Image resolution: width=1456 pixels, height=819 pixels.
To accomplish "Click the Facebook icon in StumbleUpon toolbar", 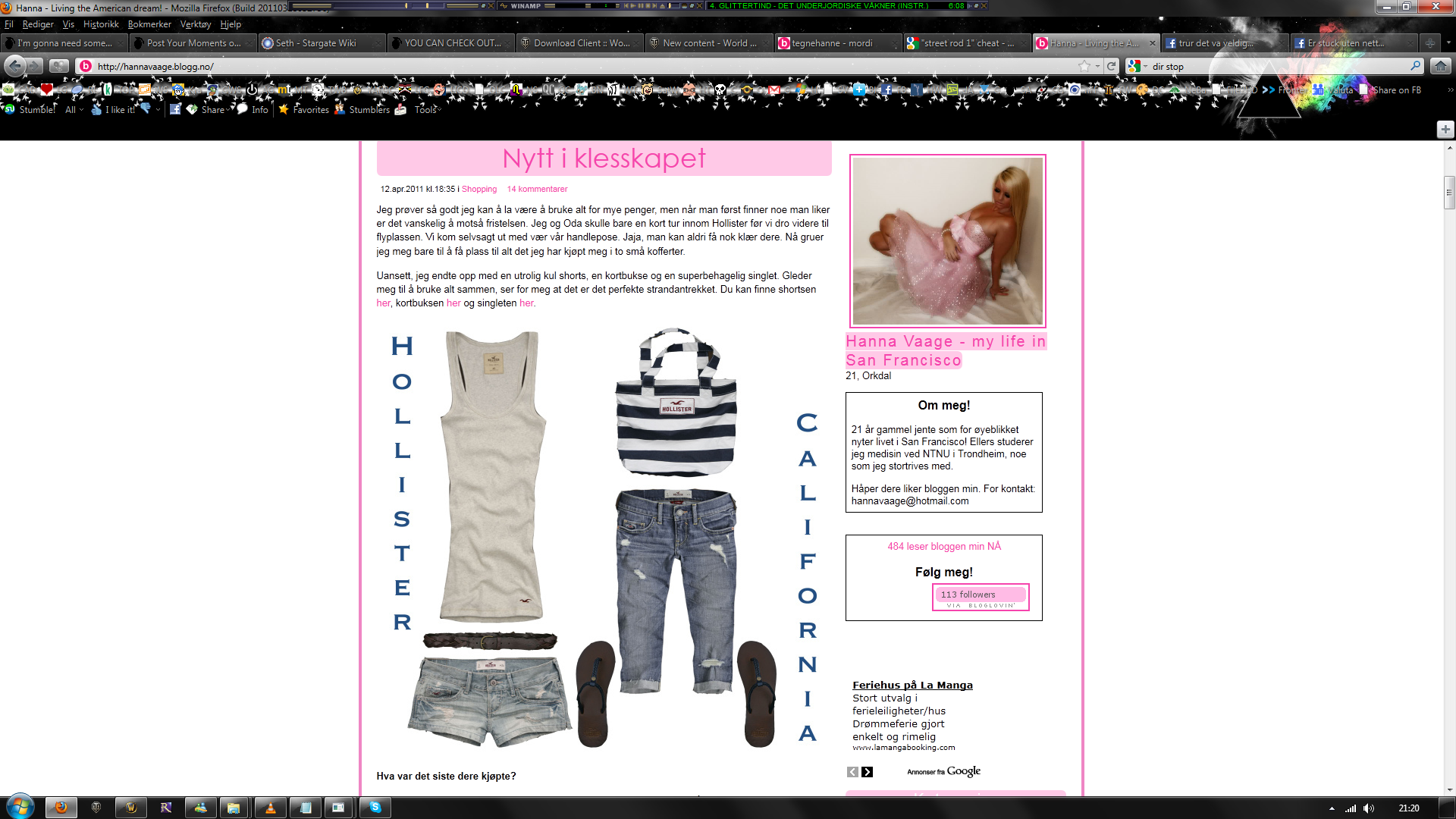I will (x=175, y=109).
